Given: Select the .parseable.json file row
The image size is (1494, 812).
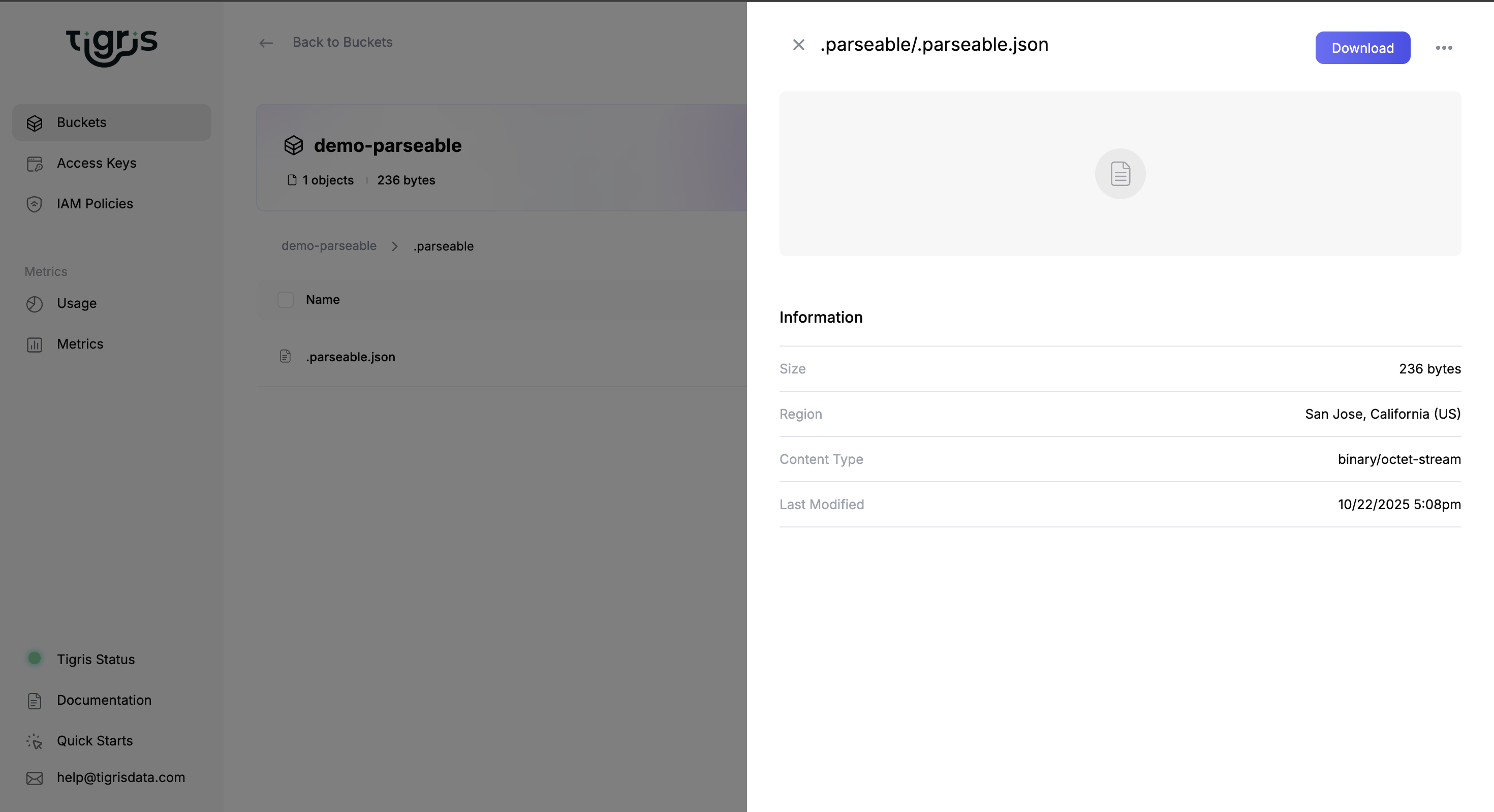Looking at the screenshot, I should tap(350, 357).
